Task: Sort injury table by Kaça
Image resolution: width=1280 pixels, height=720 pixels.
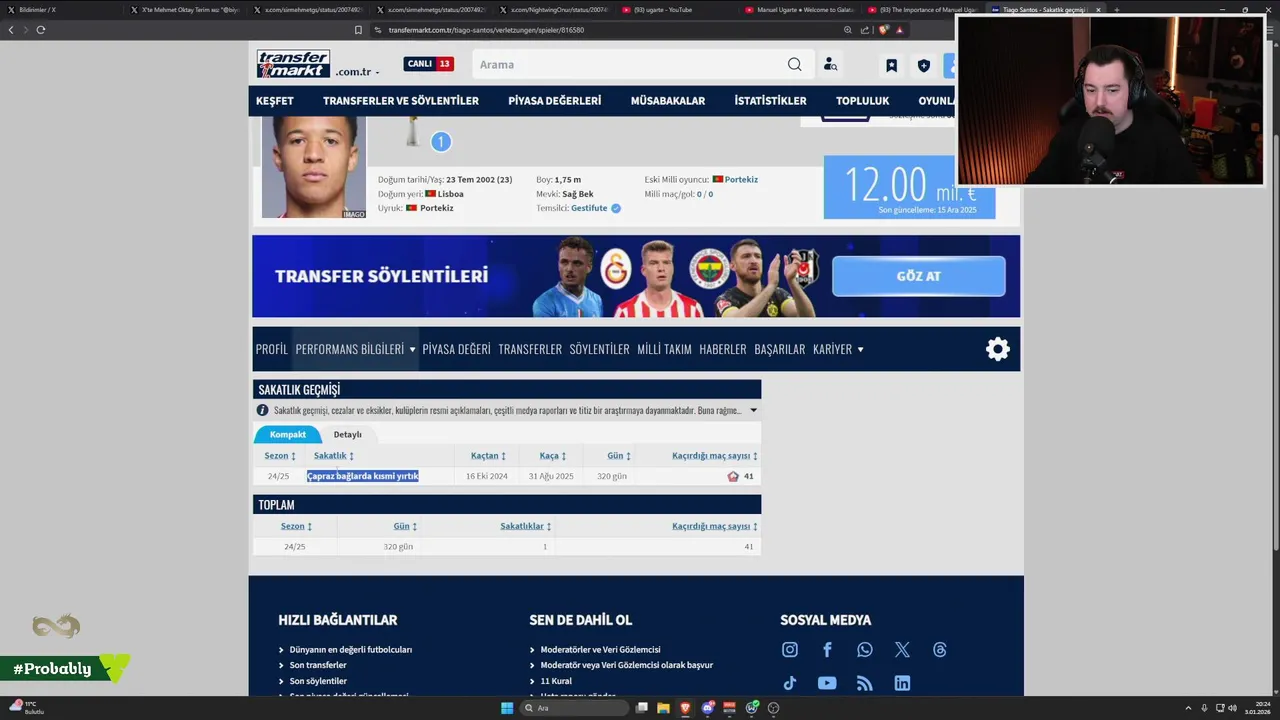Action: (x=553, y=456)
